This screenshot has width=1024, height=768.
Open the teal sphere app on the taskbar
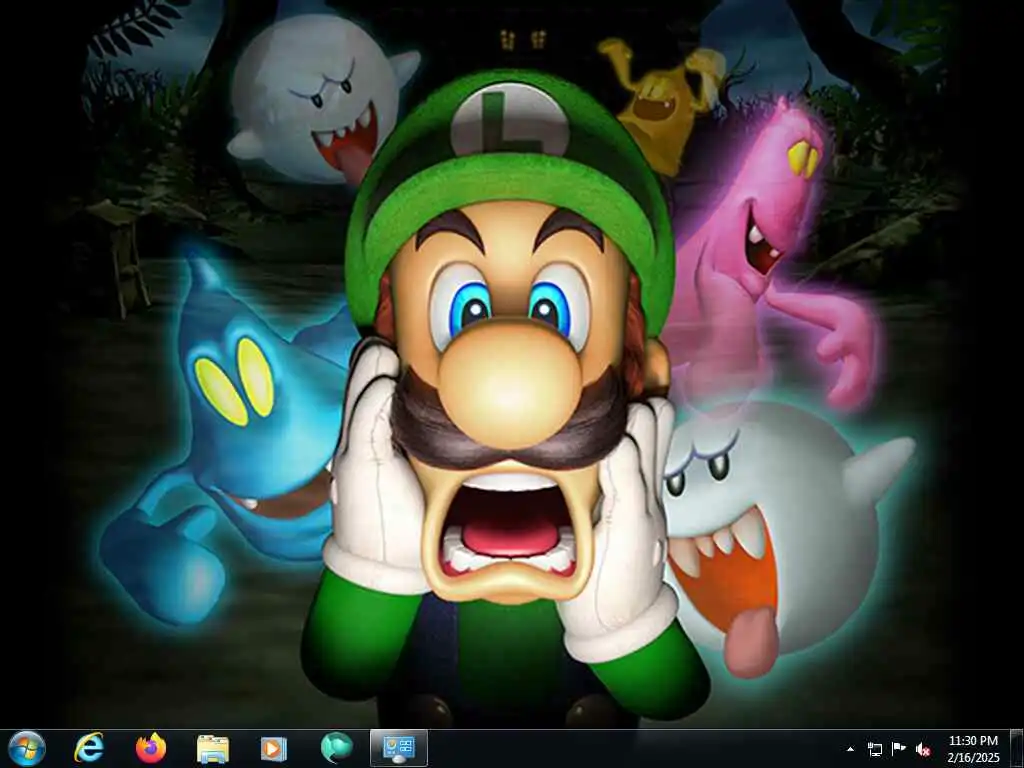point(336,748)
